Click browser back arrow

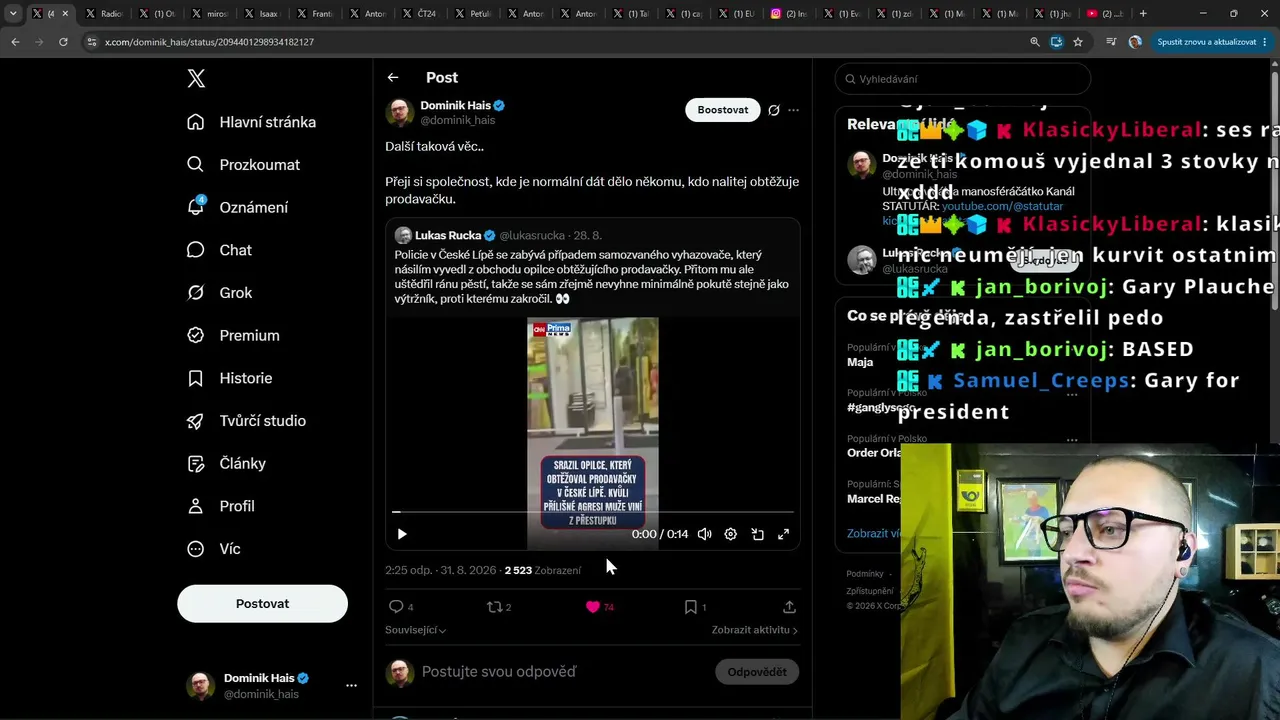tap(15, 42)
